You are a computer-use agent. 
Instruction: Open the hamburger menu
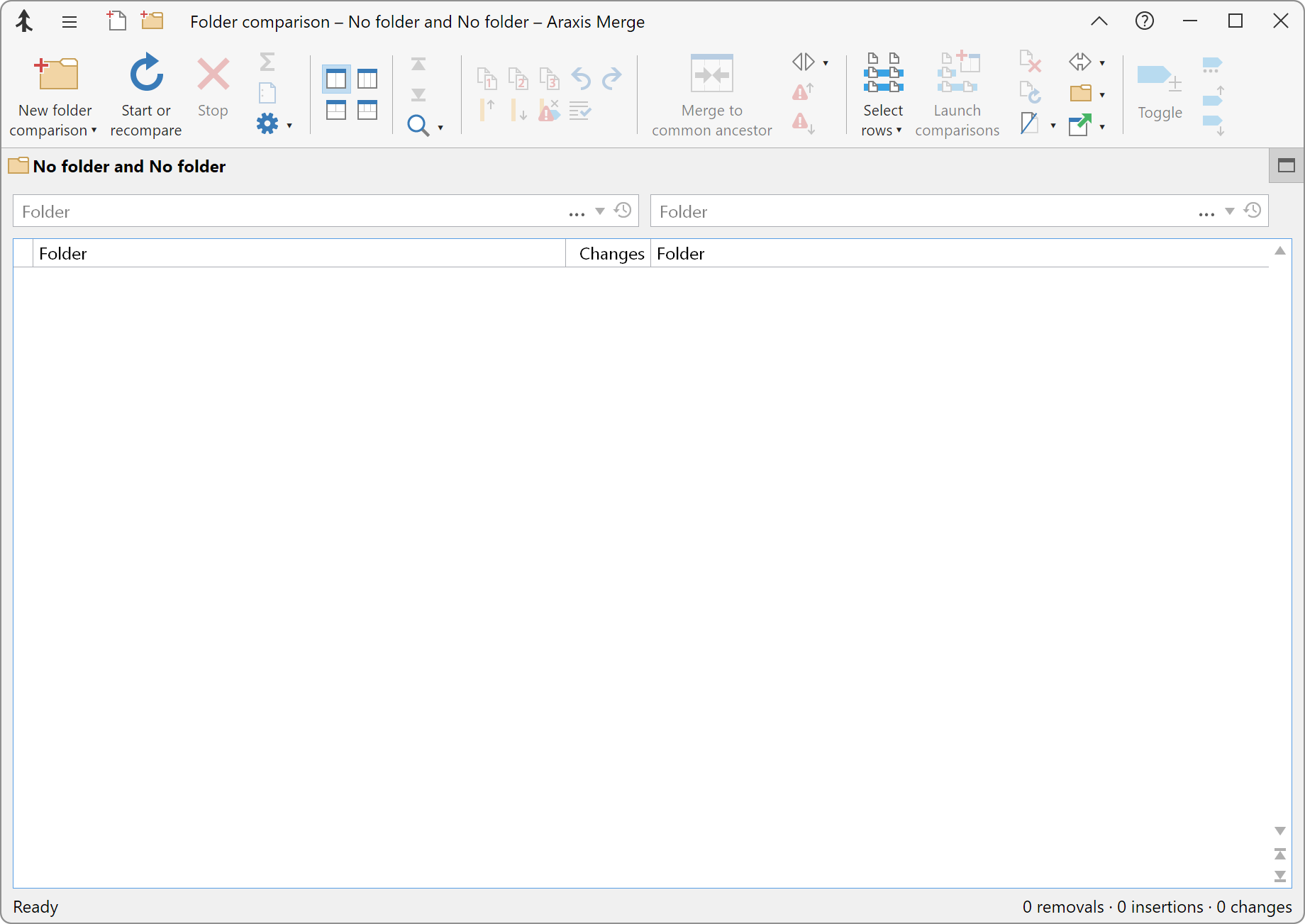tap(70, 21)
